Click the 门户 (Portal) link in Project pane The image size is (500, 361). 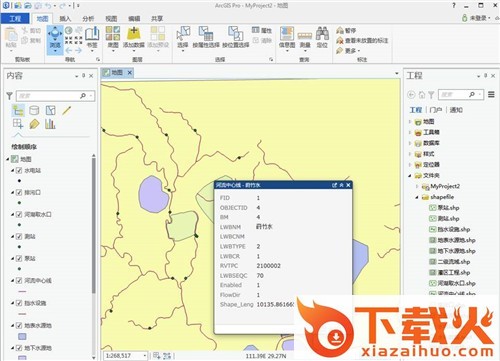coord(436,110)
